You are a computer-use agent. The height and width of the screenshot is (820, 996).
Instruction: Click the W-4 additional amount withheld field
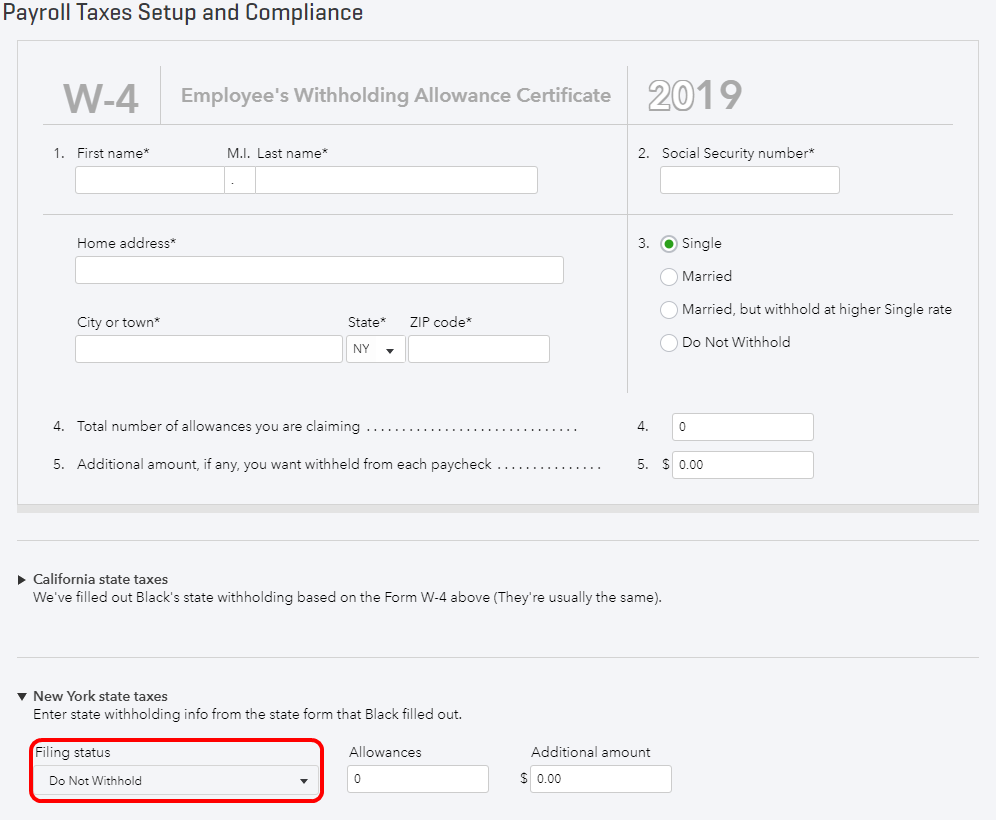click(x=742, y=465)
